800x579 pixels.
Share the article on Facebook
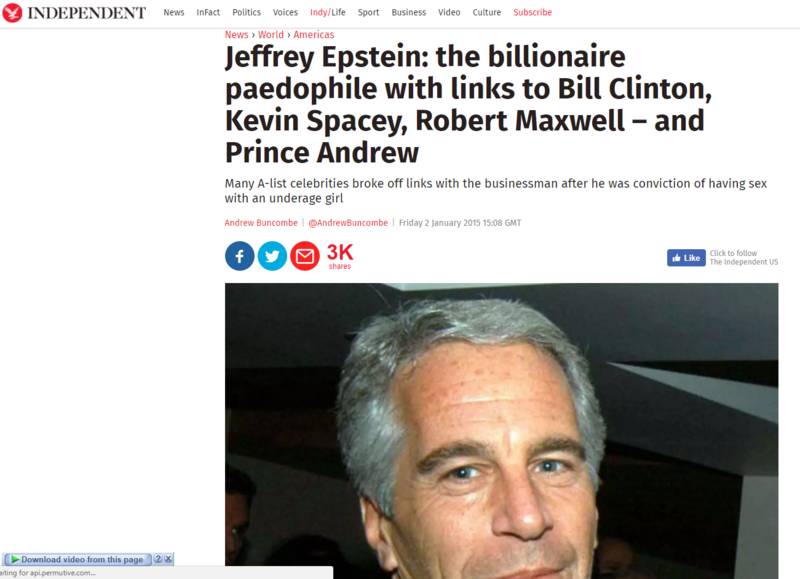point(239,256)
